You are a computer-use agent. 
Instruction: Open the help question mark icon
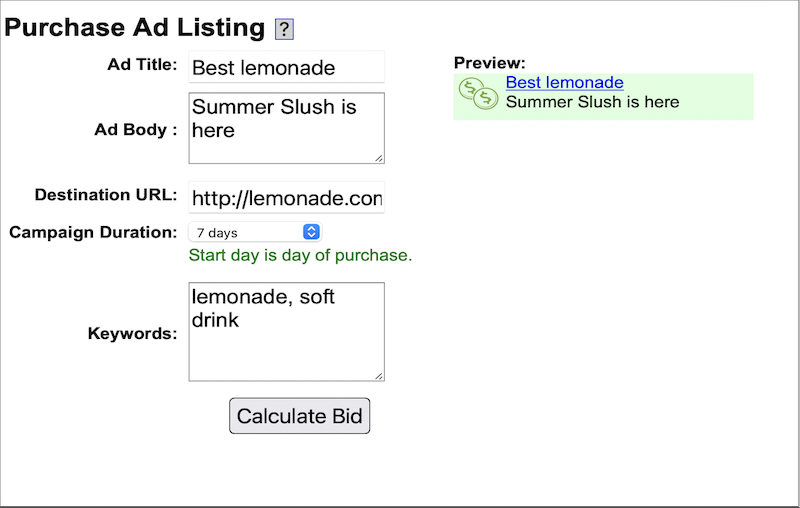[284, 29]
